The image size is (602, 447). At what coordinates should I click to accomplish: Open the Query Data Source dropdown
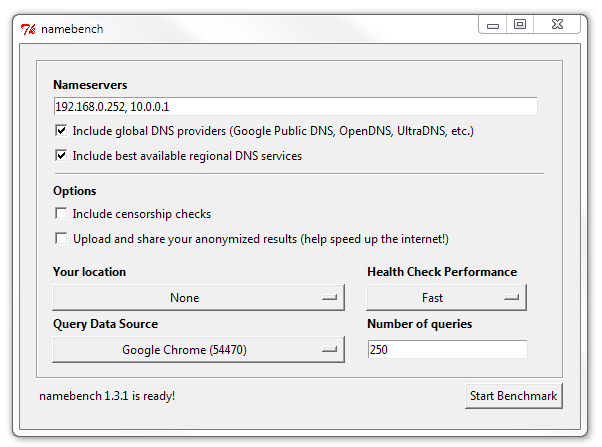coord(198,350)
